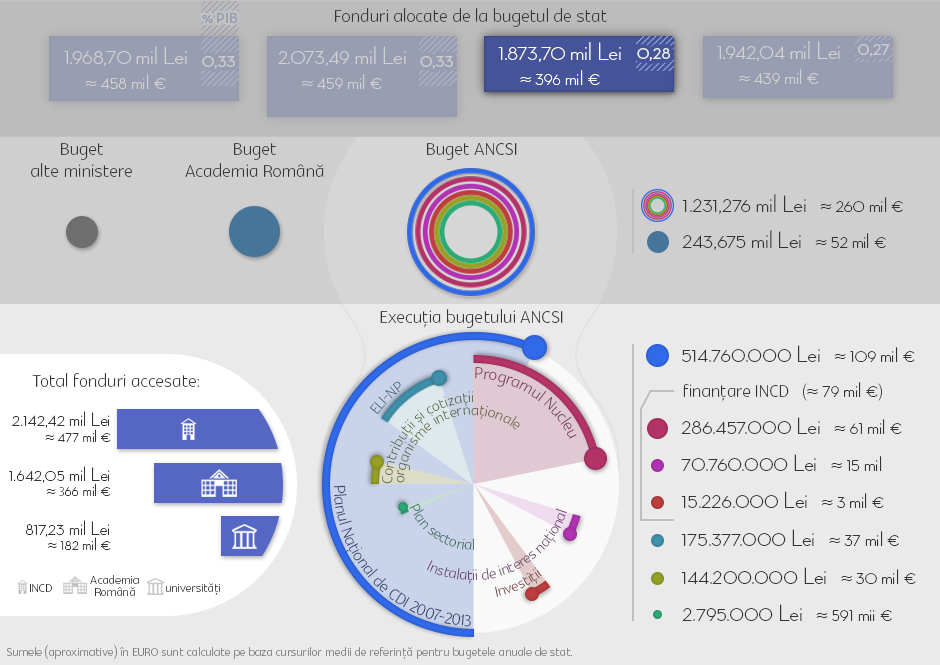The image size is (940, 665).
Task: Click the crimson dot ending Programul Nucleu arc
Action: 595,459
